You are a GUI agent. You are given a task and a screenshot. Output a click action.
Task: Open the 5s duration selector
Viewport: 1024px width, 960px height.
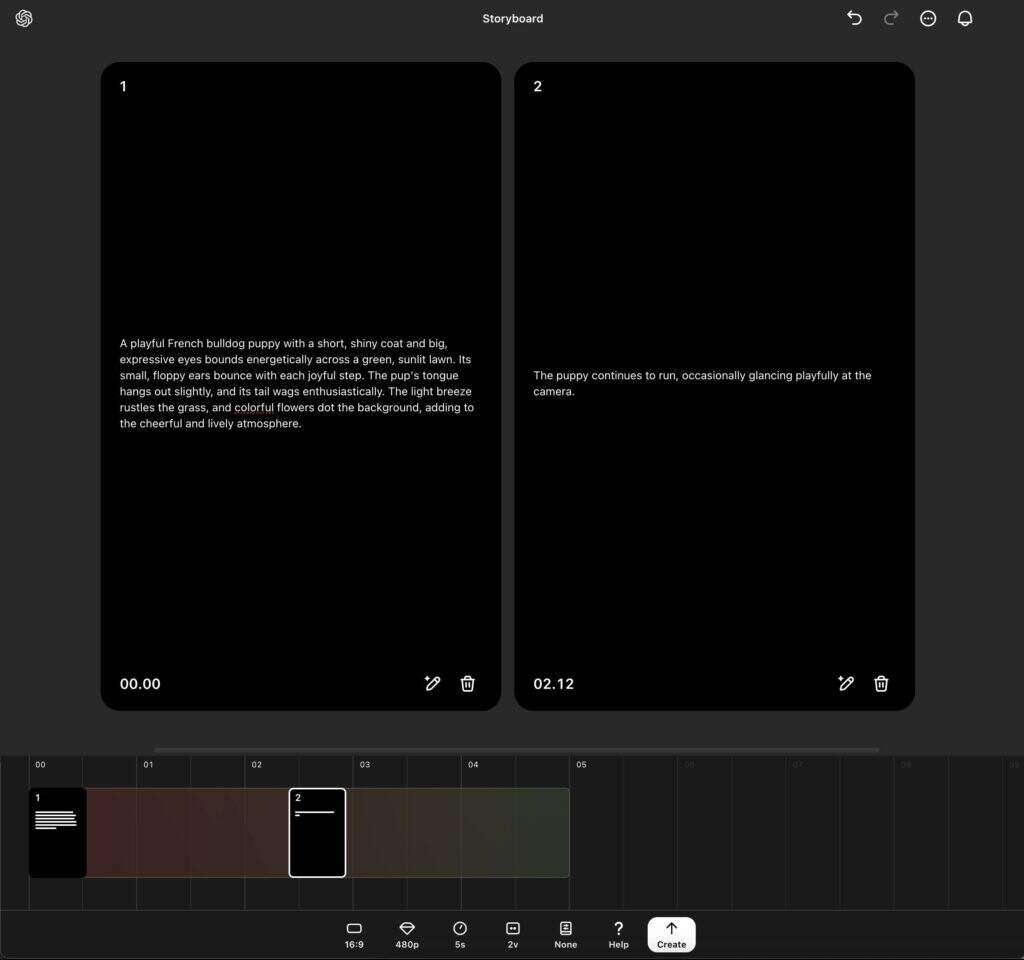[460, 935]
